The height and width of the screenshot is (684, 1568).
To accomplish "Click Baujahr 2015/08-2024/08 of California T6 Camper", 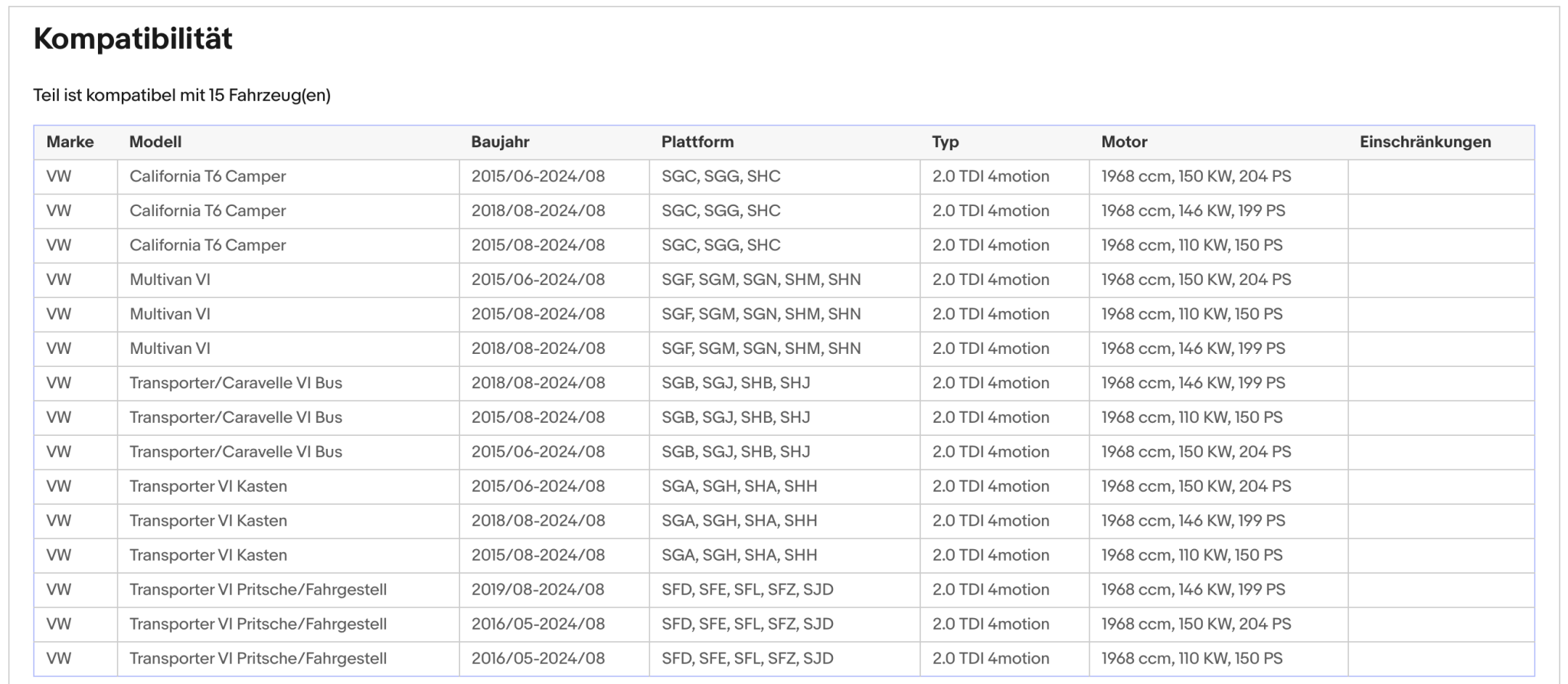I will click(x=538, y=245).
